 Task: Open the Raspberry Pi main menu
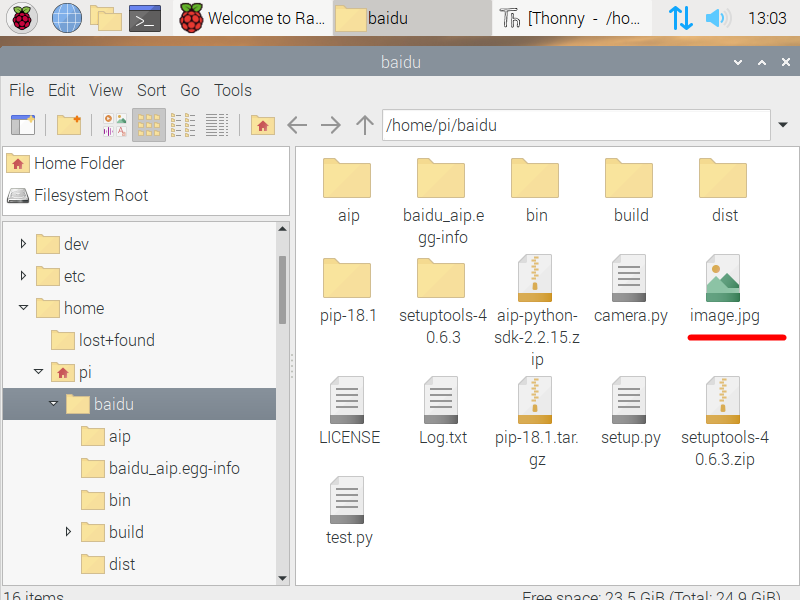coord(21,18)
